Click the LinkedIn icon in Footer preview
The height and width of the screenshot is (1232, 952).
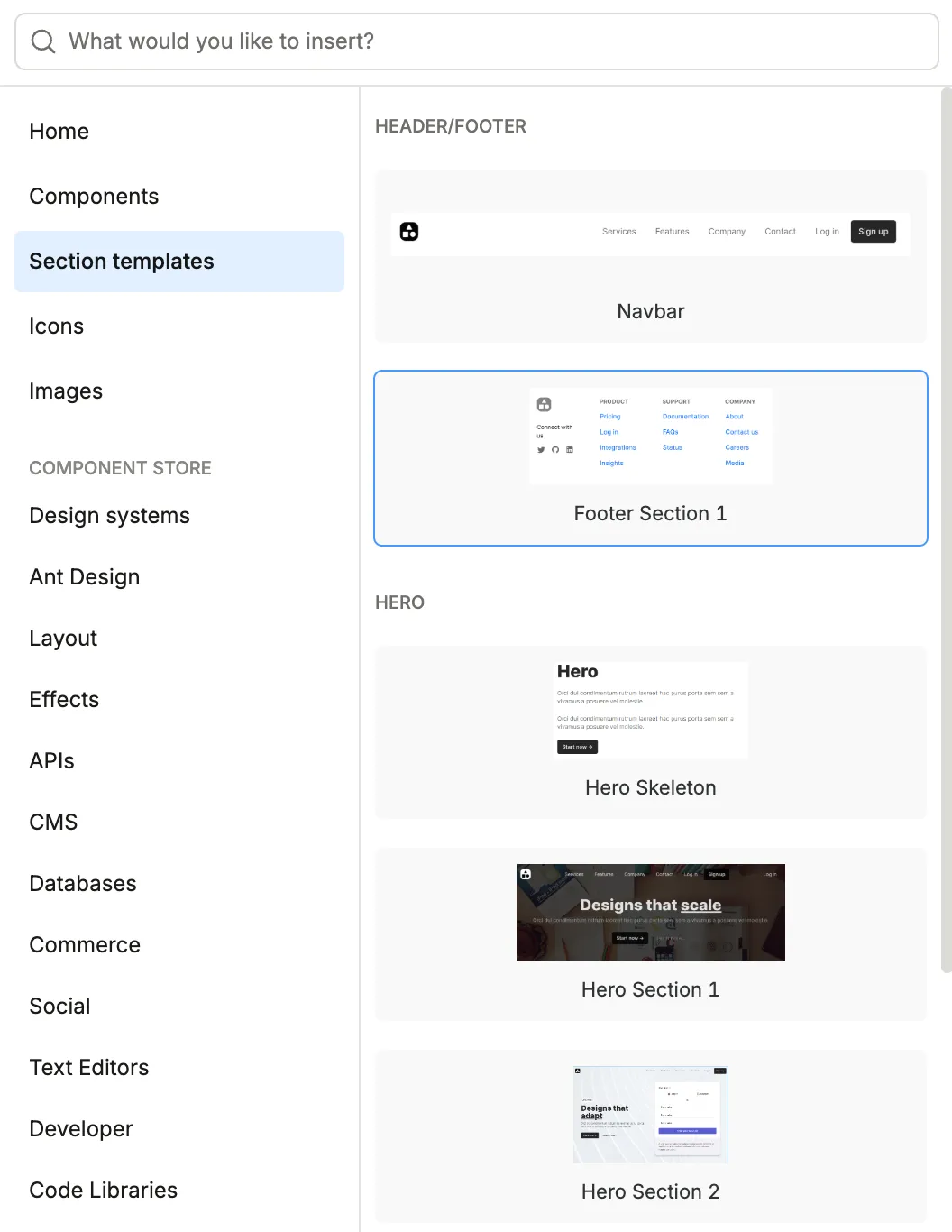point(570,450)
